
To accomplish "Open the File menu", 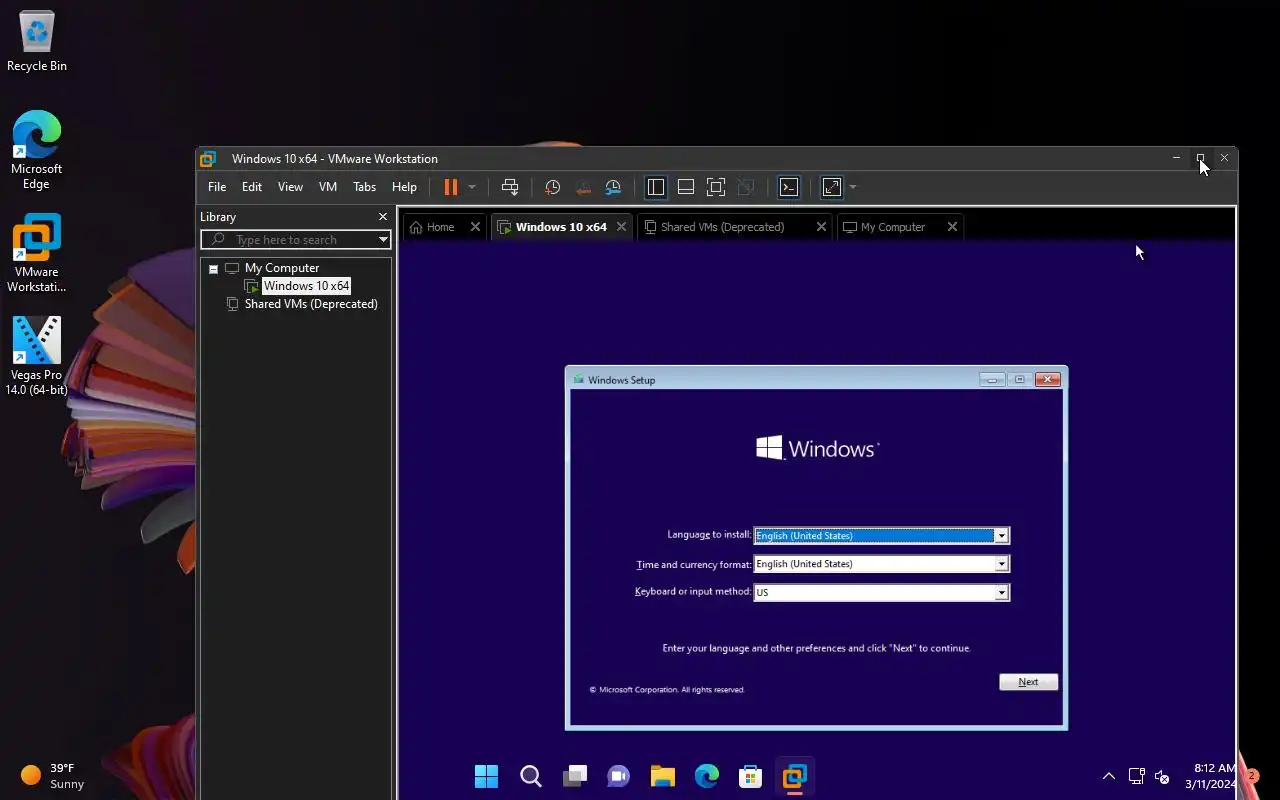I will click(x=217, y=187).
